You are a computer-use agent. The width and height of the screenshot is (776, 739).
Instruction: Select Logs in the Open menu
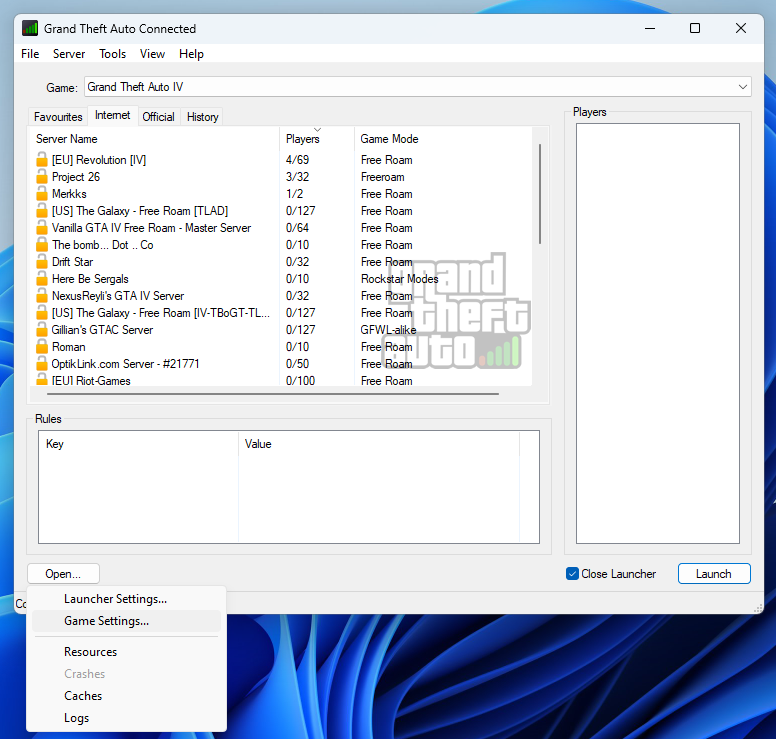point(126,718)
